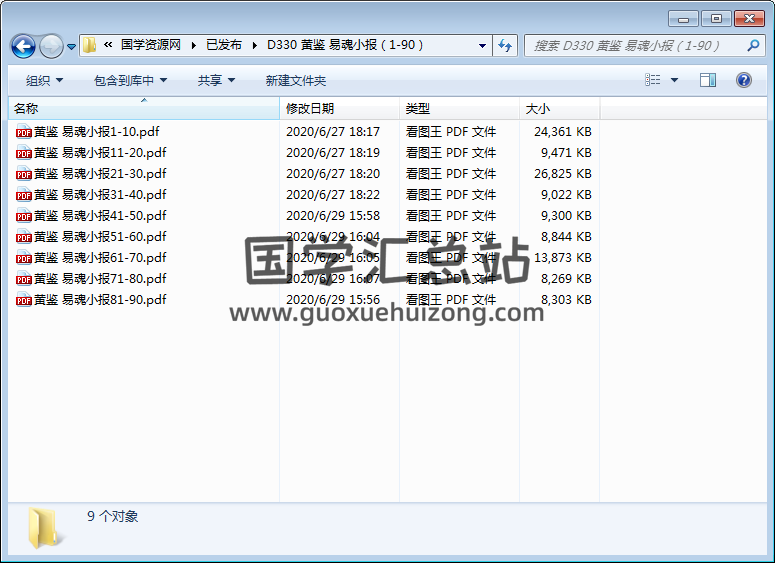
Task: Open the view options dropdown arrow
Action: (x=674, y=80)
